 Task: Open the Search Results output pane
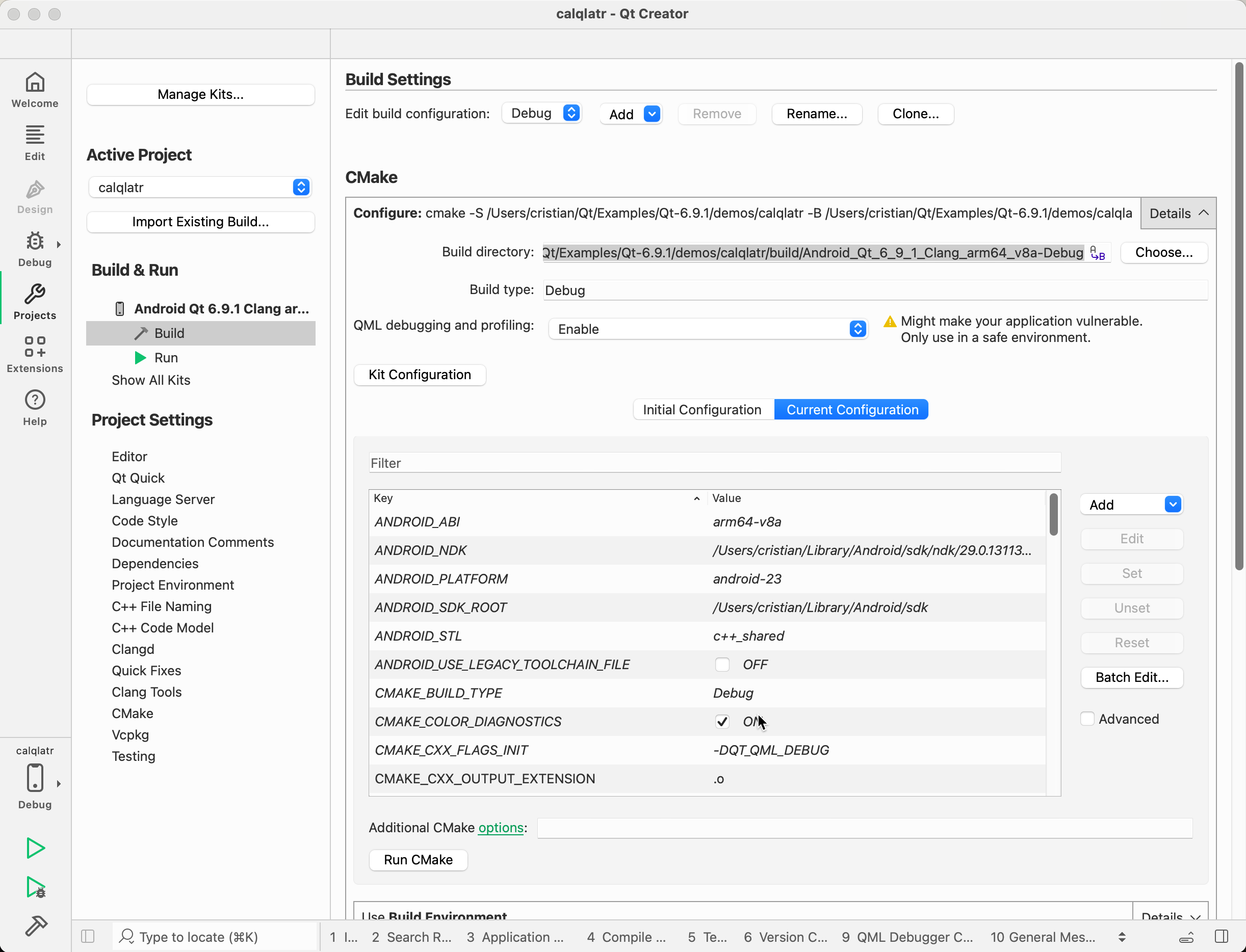(x=411, y=937)
